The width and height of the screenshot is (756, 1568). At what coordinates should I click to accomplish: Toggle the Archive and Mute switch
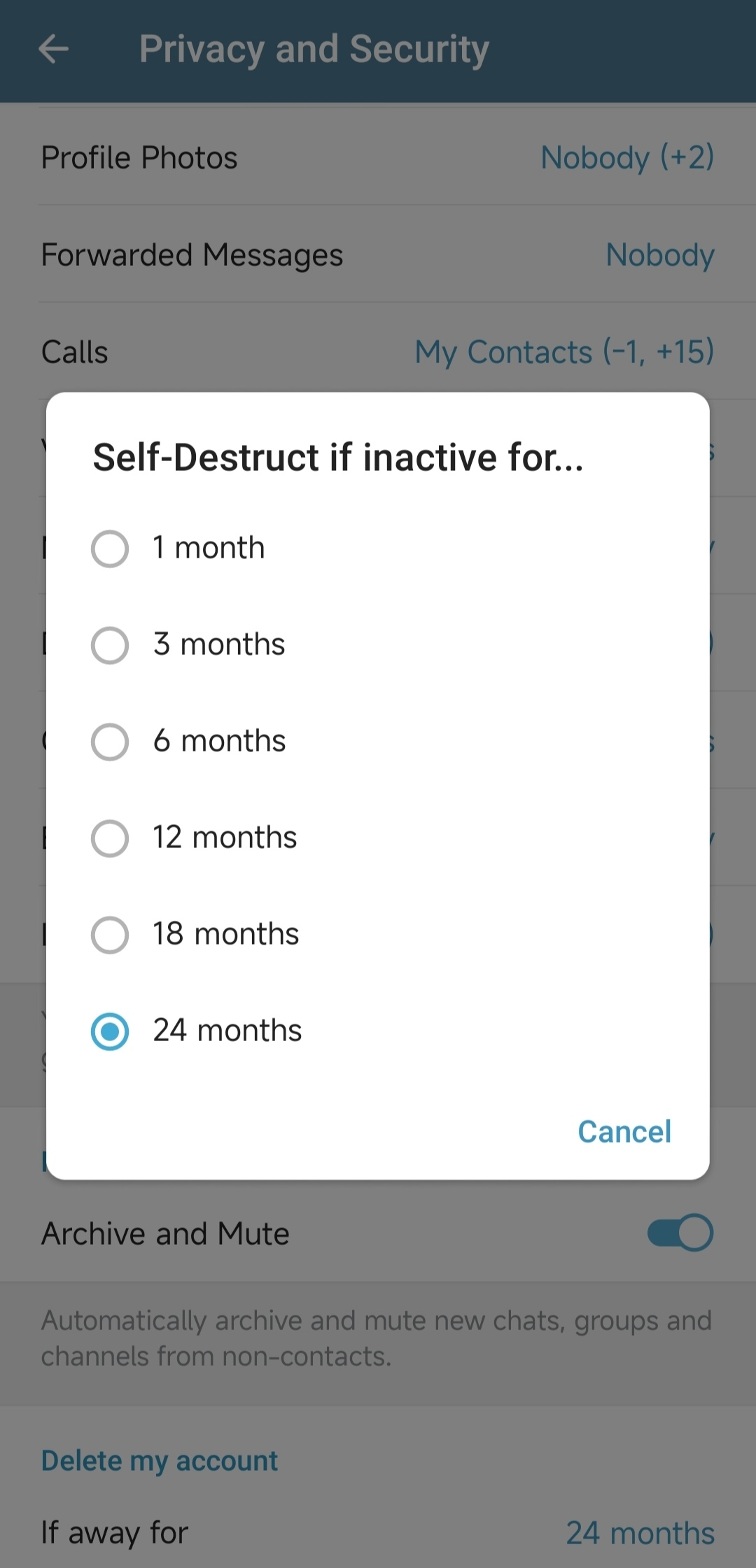click(680, 1232)
